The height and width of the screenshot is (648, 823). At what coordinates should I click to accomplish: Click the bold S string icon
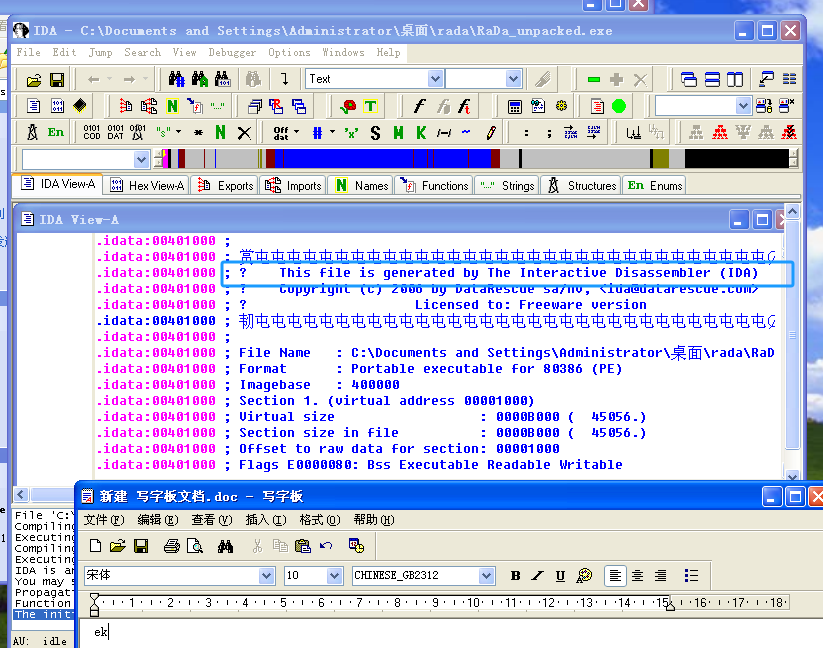click(x=375, y=133)
